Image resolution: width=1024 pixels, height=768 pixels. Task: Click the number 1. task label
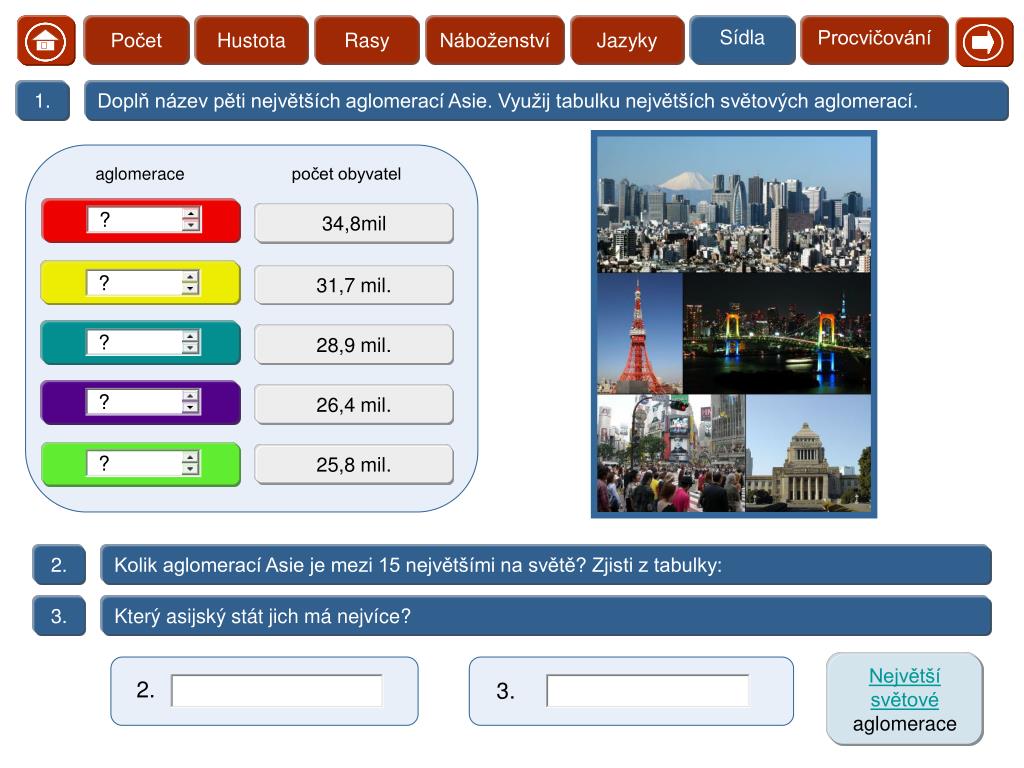[x=43, y=101]
